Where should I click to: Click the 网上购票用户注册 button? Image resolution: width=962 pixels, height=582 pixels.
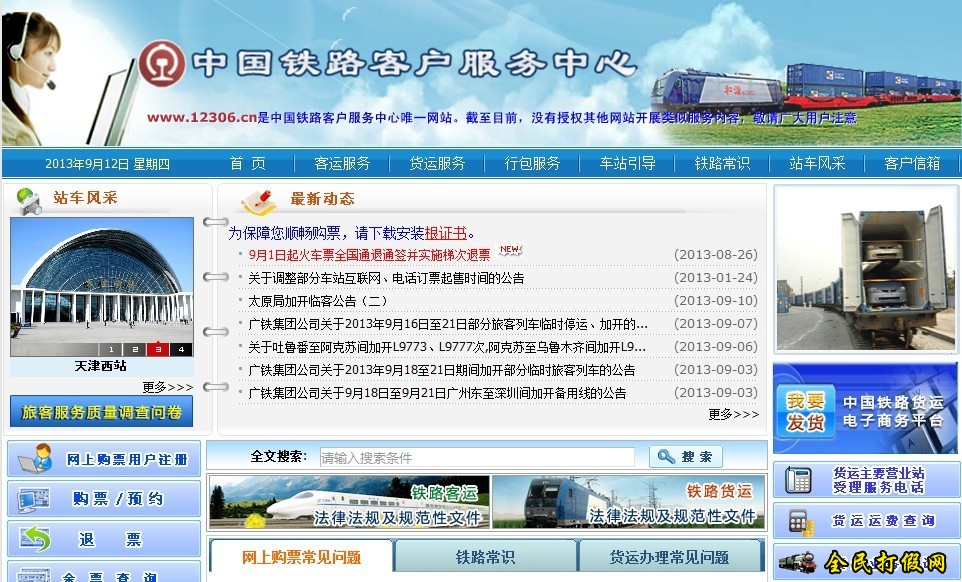[104, 458]
